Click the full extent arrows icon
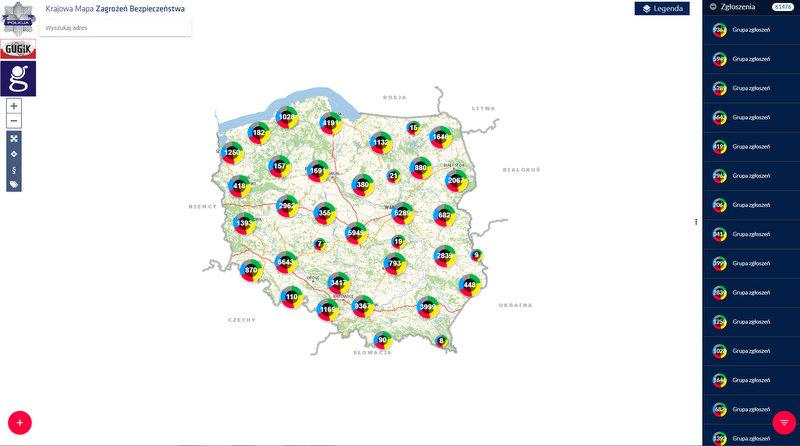This screenshot has height=446, width=800. click(x=14, y=139)
